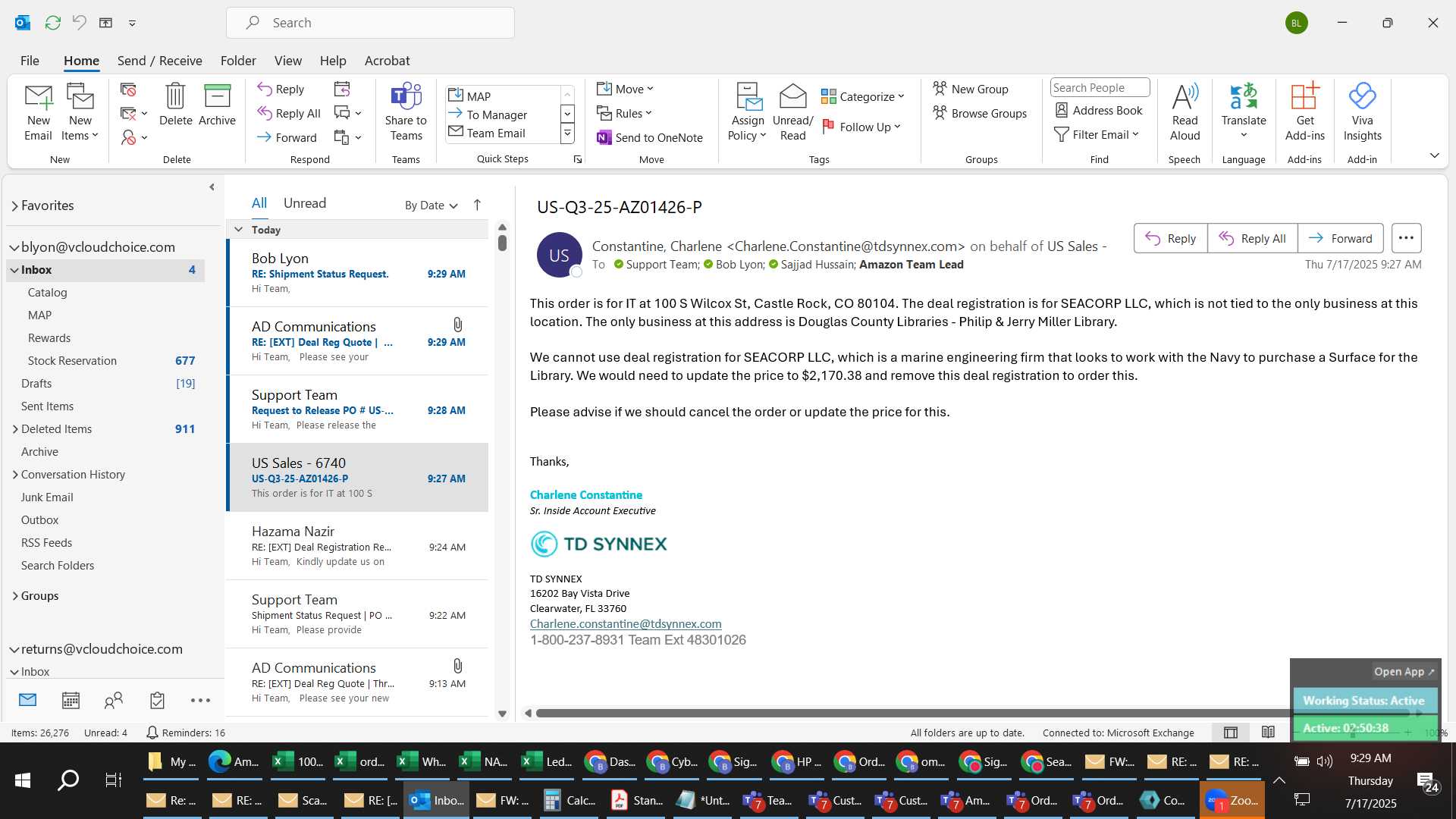Open the Acrobat tab
The image size is (1456, 819).
(x=387, y=61)
